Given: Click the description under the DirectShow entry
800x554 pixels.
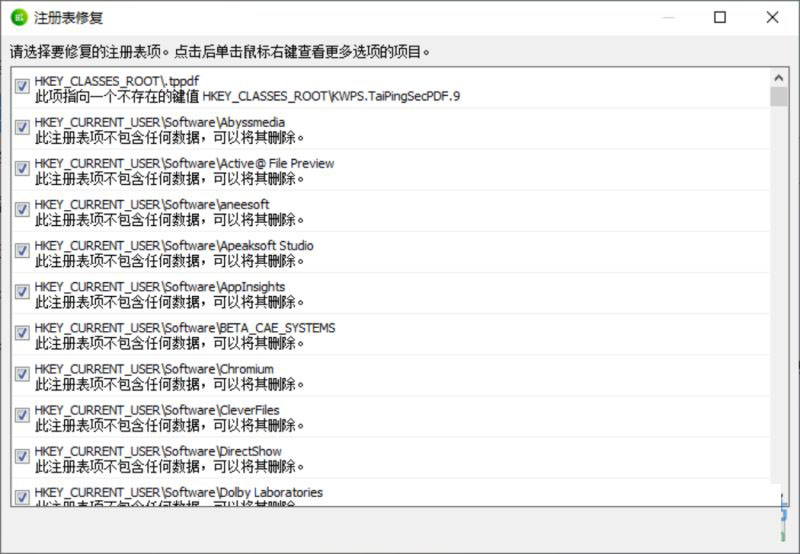Looking at the screenshot, I should pos(169,467).
